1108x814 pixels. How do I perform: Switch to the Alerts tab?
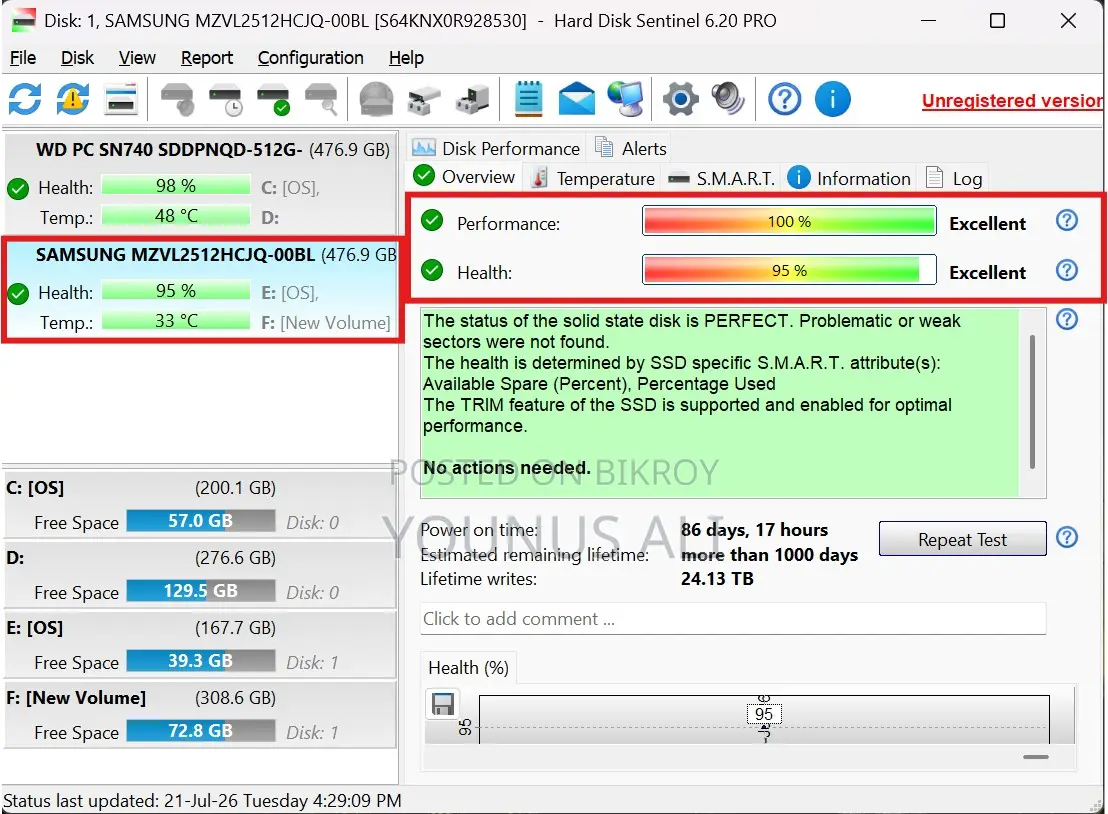[x=630, y=148]
